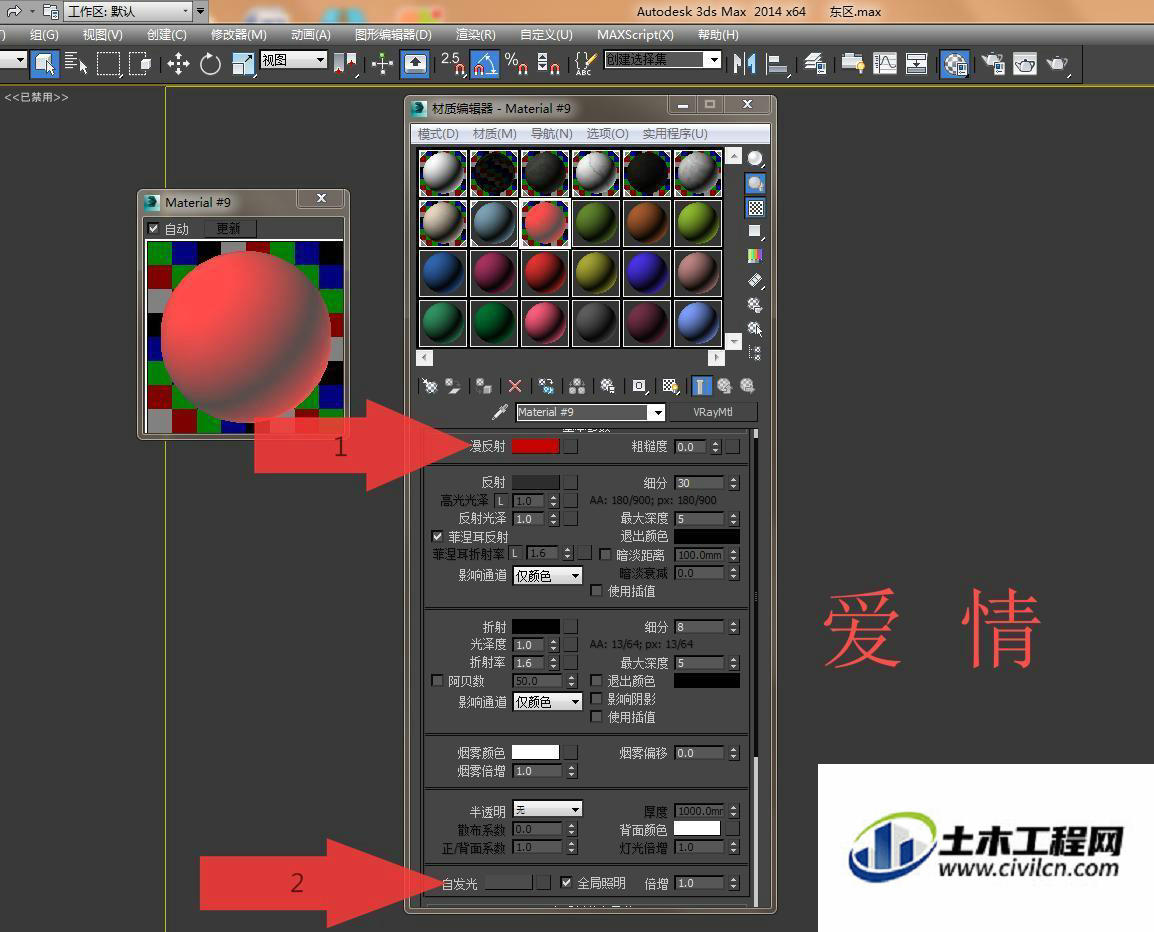Toggle the 菲涅耳反射 checkbox
Screen dimensions: 1154x932
[437, 537]
